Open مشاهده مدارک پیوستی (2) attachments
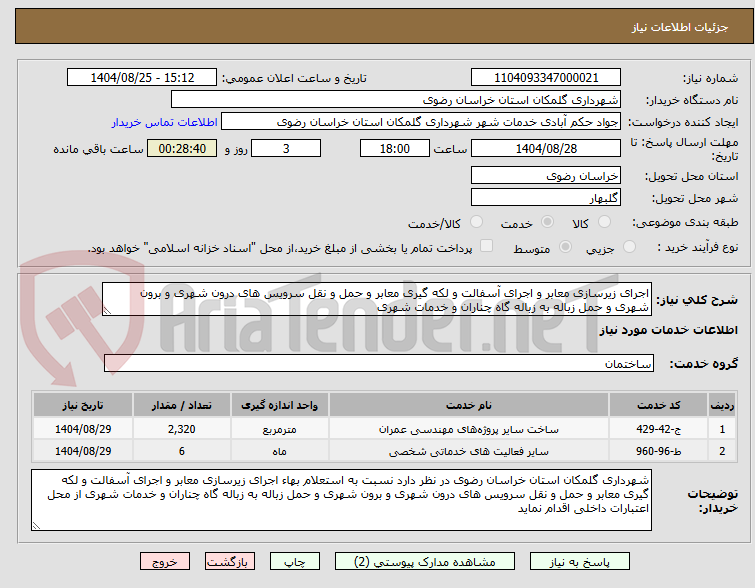The image size is (755, 588). (x=425, y=562)
